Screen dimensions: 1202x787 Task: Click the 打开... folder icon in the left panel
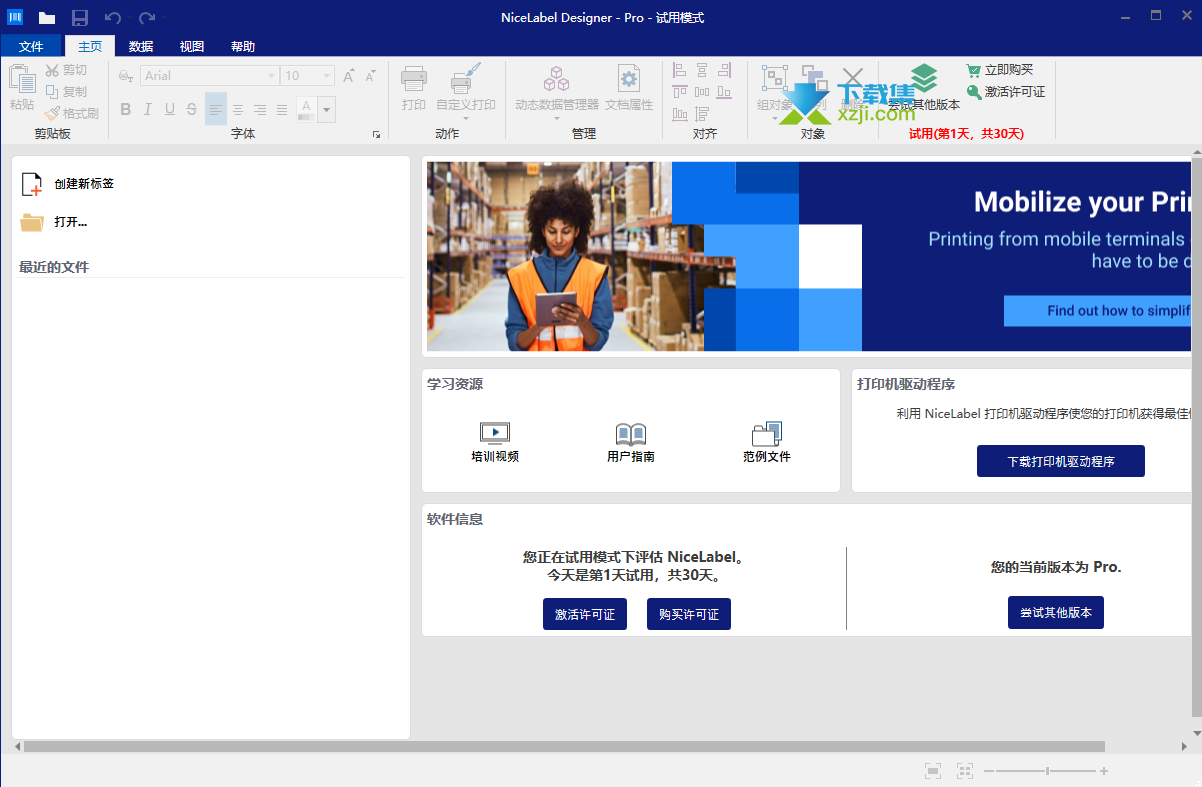[32, 222]
